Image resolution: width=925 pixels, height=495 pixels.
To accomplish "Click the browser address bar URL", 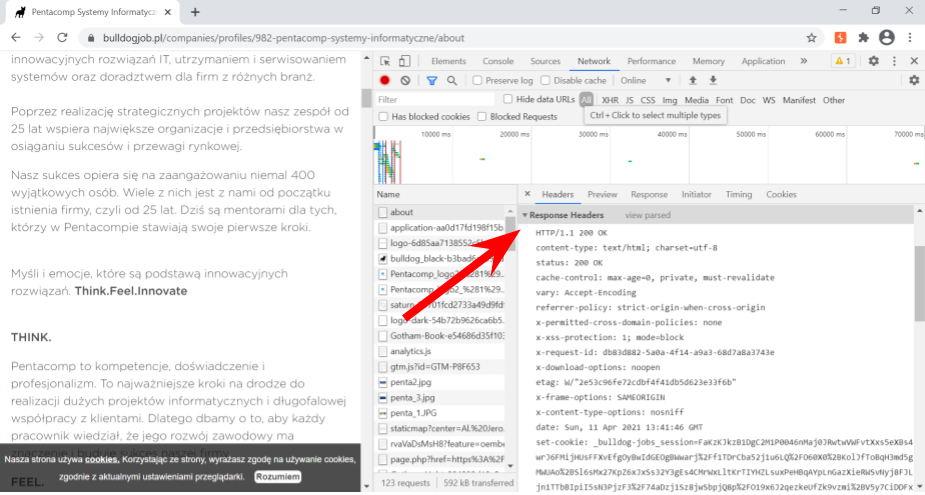I will click(284, 38).
